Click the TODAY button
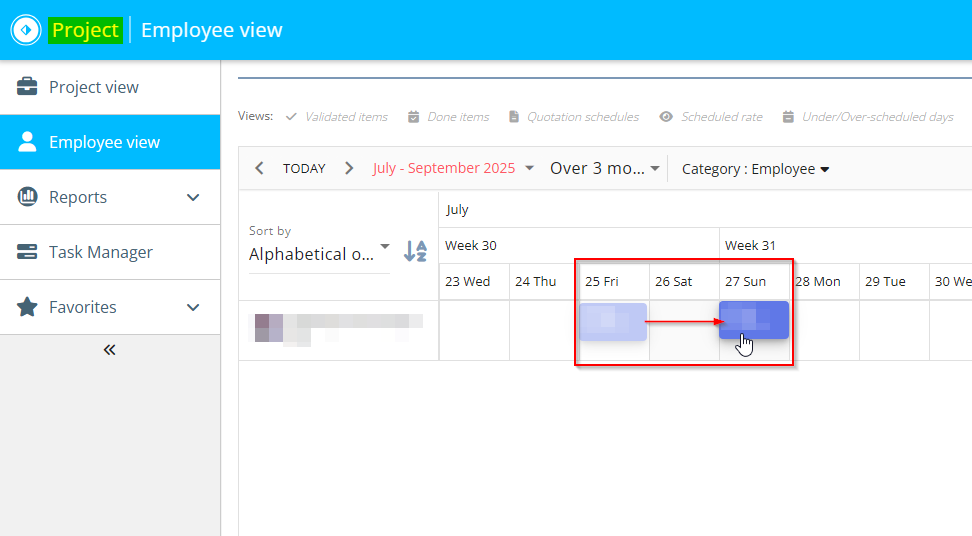 (x=304, y=168)
